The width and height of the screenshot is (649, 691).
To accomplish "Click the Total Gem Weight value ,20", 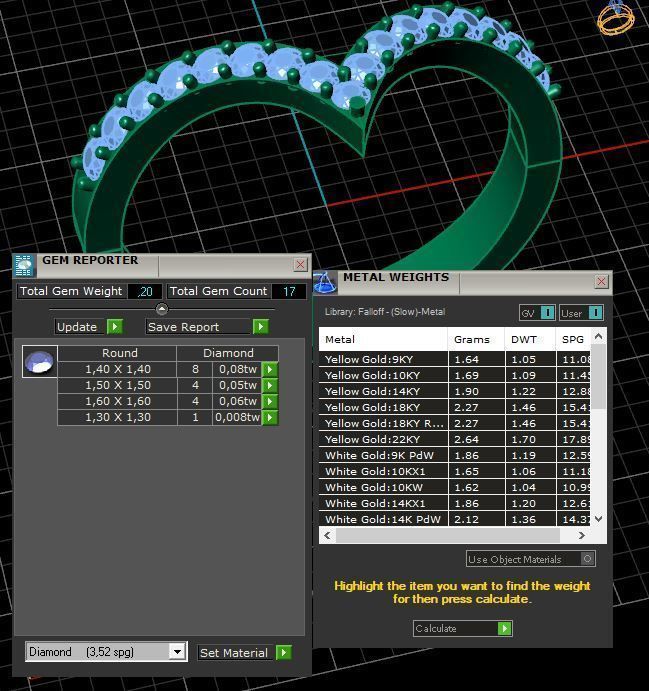I will tap(145, 291).
